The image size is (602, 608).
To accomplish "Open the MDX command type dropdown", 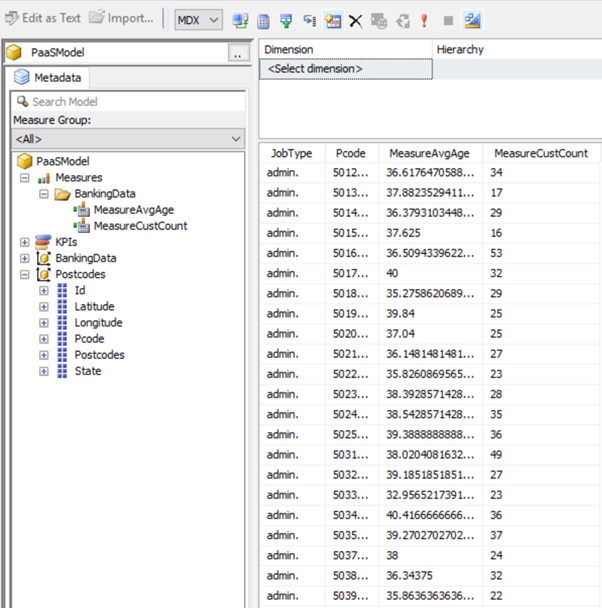I will pos(198,19).
